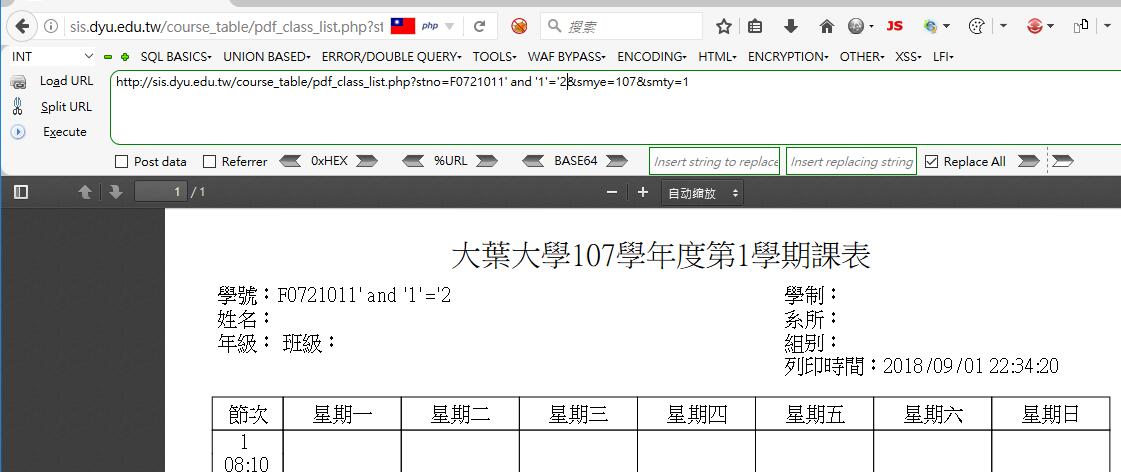This screenshot has height=472, width=1121.
Task: Click the green minus HackBar icon
Action: coord(108,56)
